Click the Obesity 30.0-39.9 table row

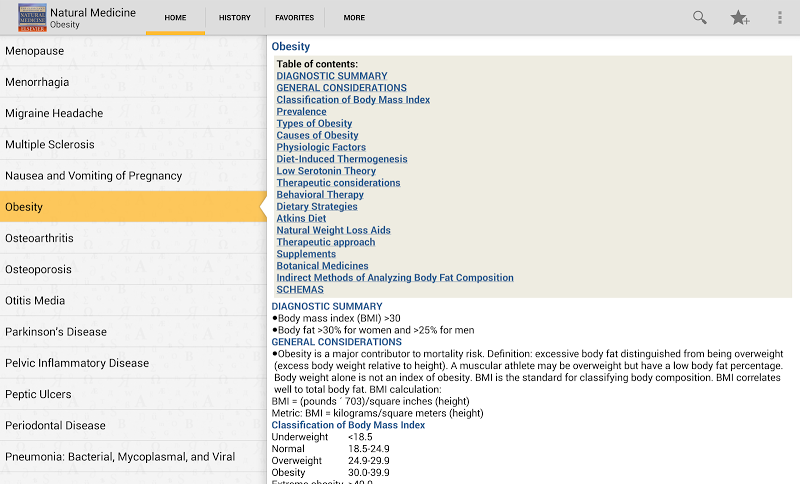330,473
